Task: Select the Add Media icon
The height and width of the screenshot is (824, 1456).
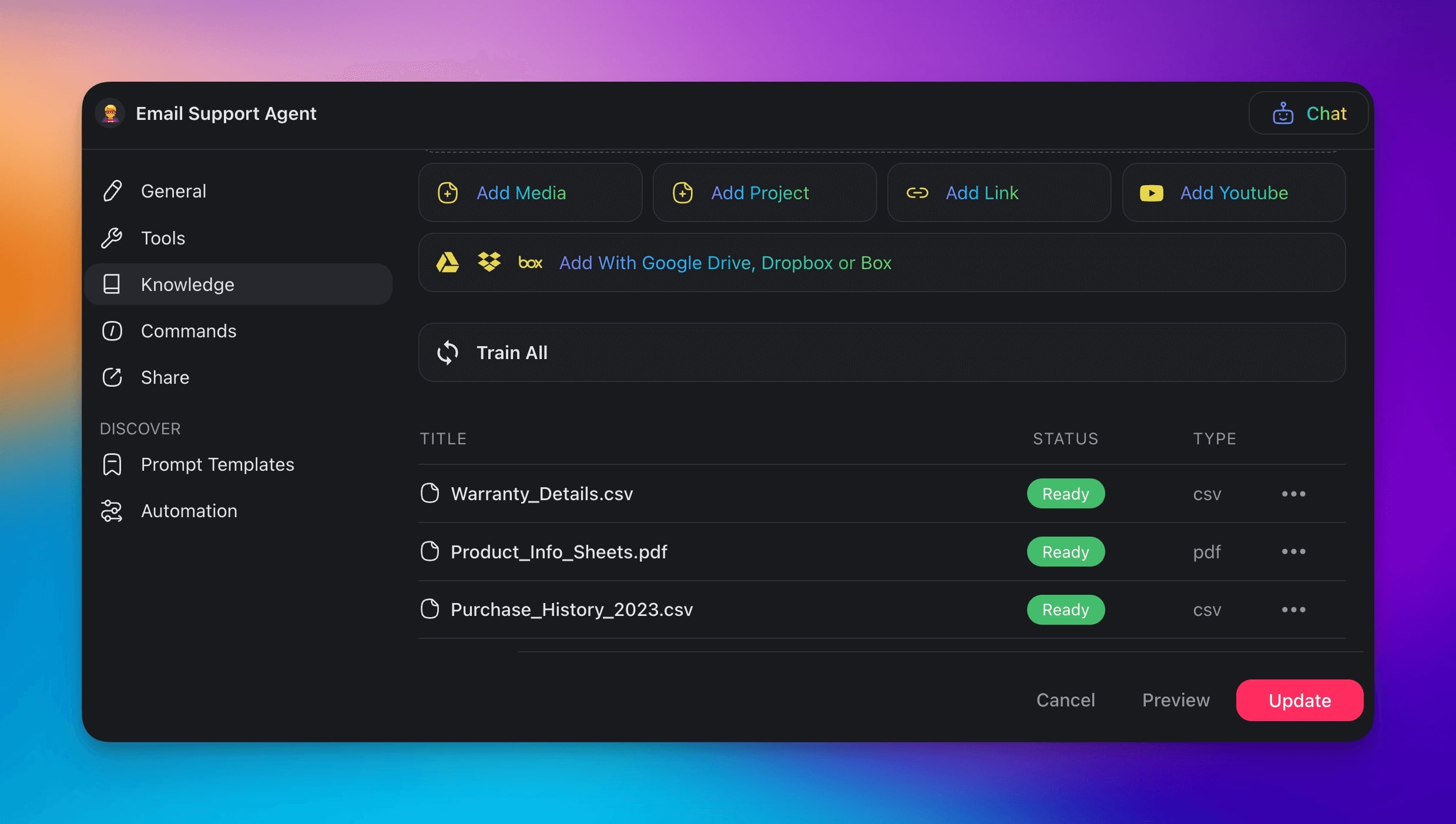Action: click(x=448, y=193)
